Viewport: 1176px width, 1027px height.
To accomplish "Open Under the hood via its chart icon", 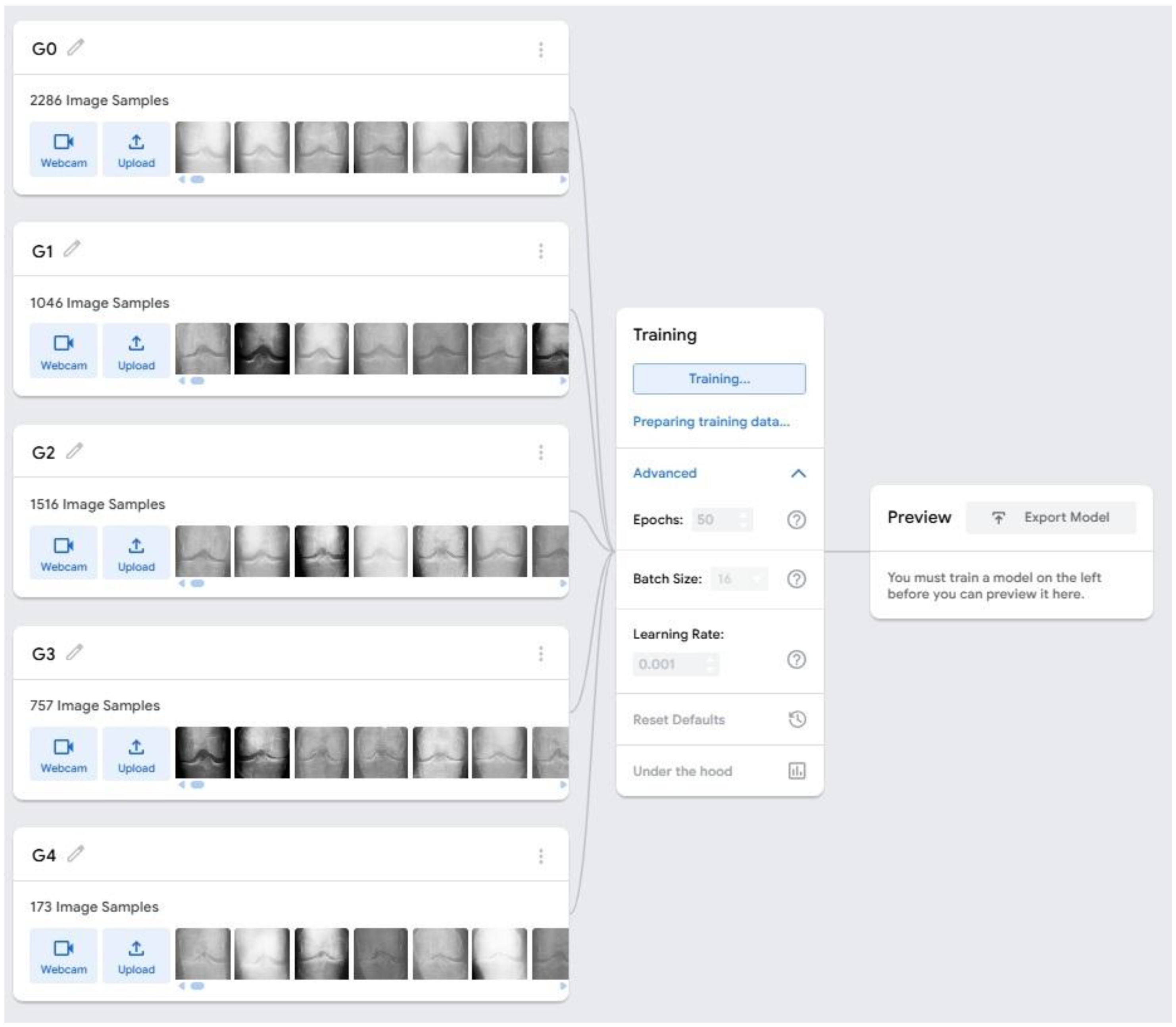I will [798, 771].
